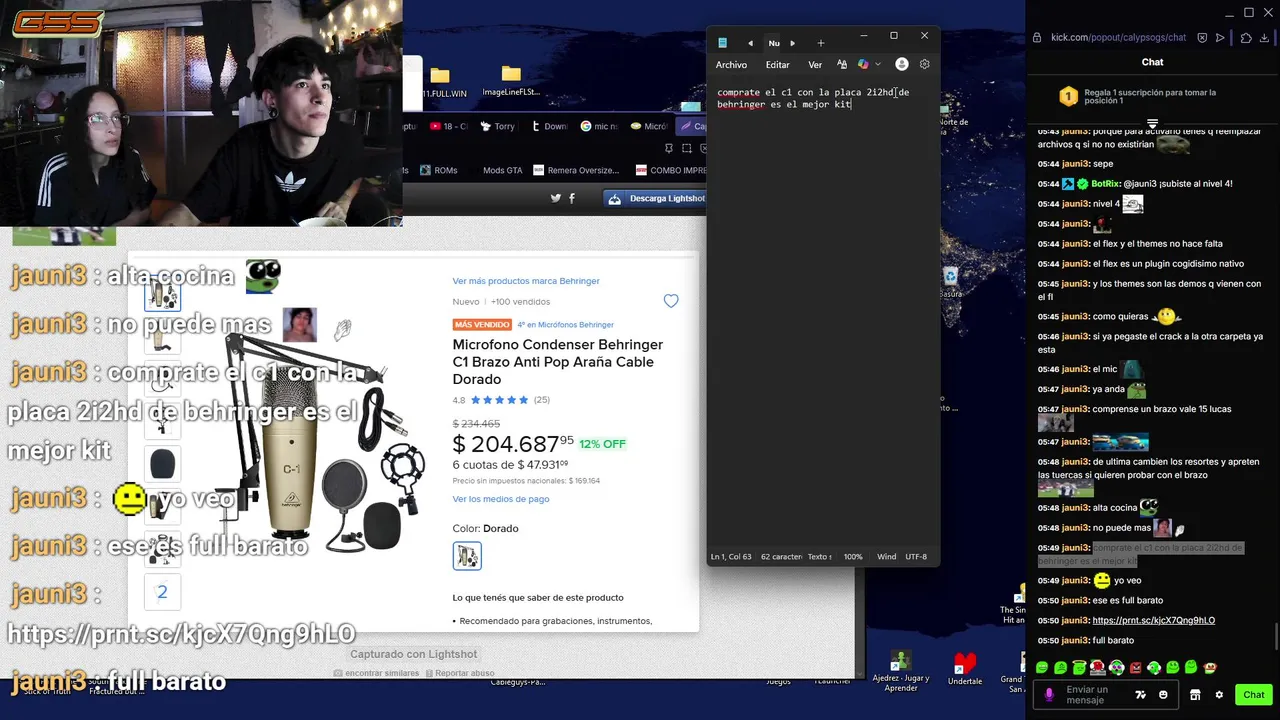Click the 11.FULL.WIN folder on desktop

point(442,82)
